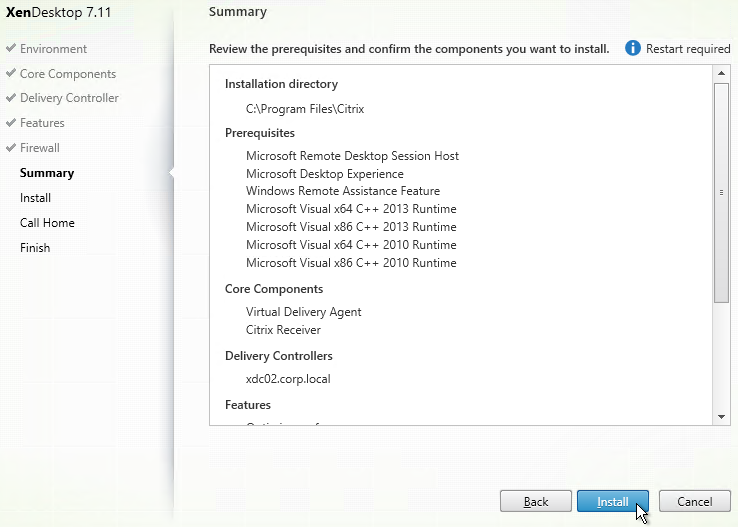Viewport: 738px width, 527px height.
Task: Click the info icon beside Restart required
Action: 633,48
